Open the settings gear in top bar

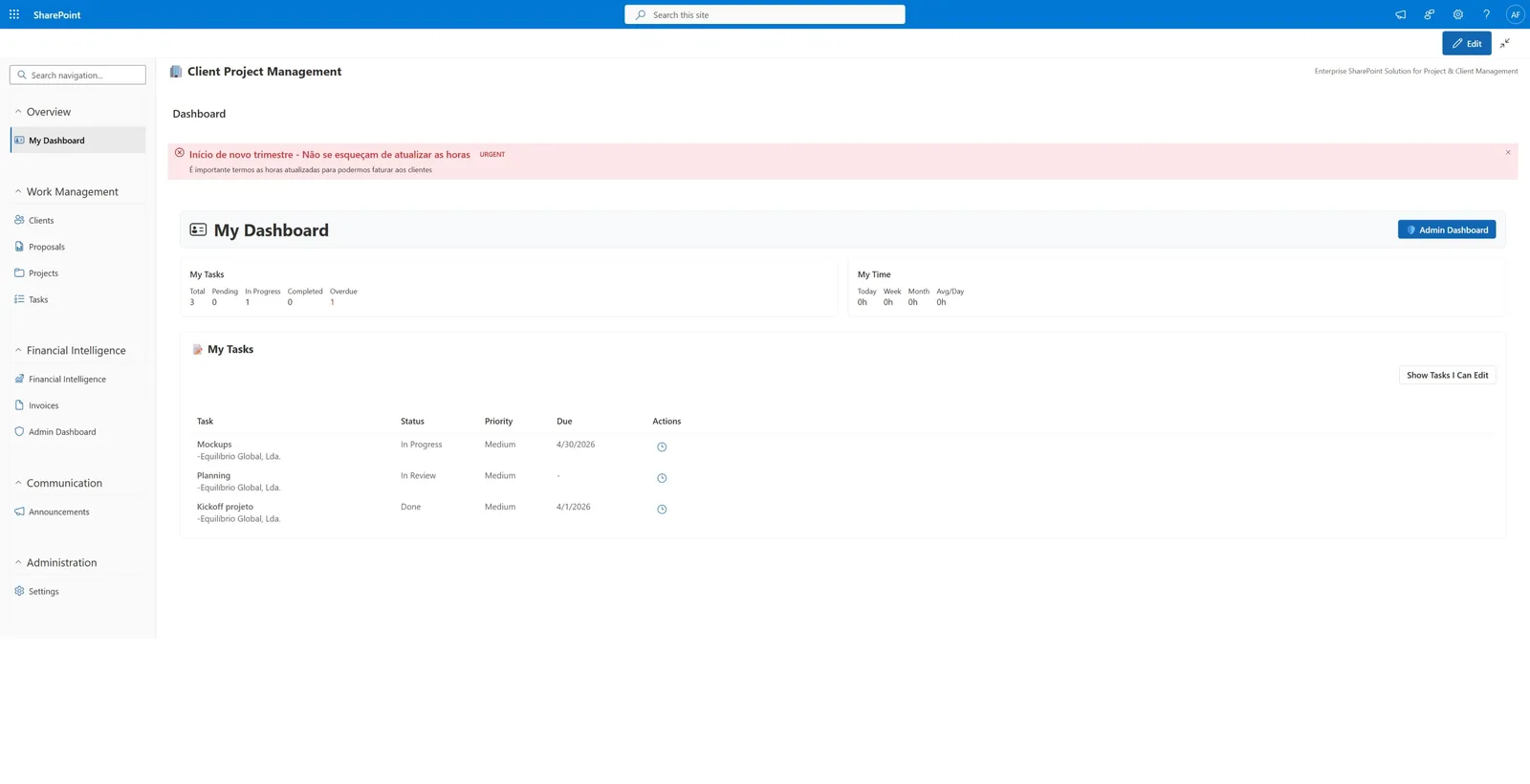tap(1457, 14)
